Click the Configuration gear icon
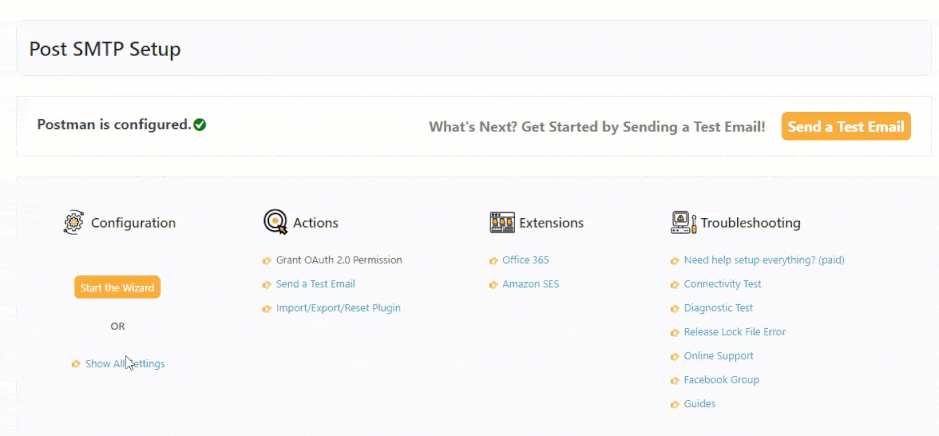Image resolution: width=939 pixels, height=436 pixels. tap(74, 222)
